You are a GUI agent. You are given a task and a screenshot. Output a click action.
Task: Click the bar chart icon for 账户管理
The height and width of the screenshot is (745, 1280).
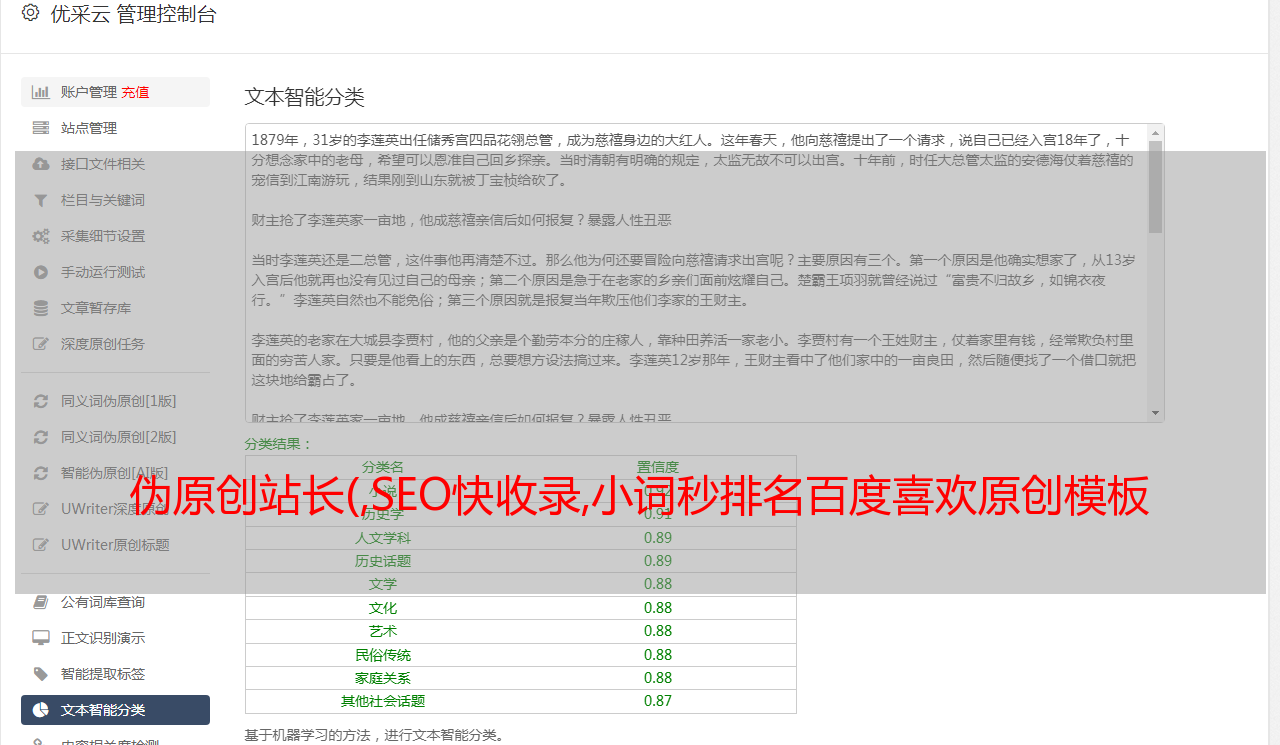coord(41,92)
